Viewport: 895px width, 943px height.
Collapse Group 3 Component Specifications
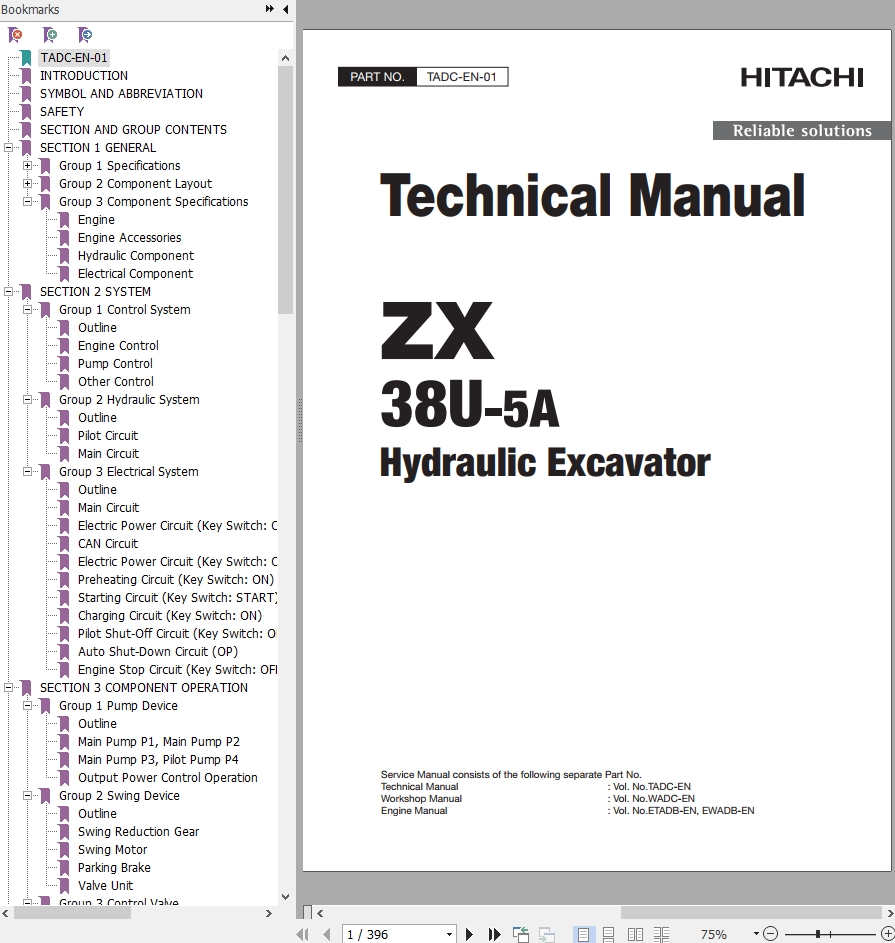pyautogui.click(x=27, y=201)
